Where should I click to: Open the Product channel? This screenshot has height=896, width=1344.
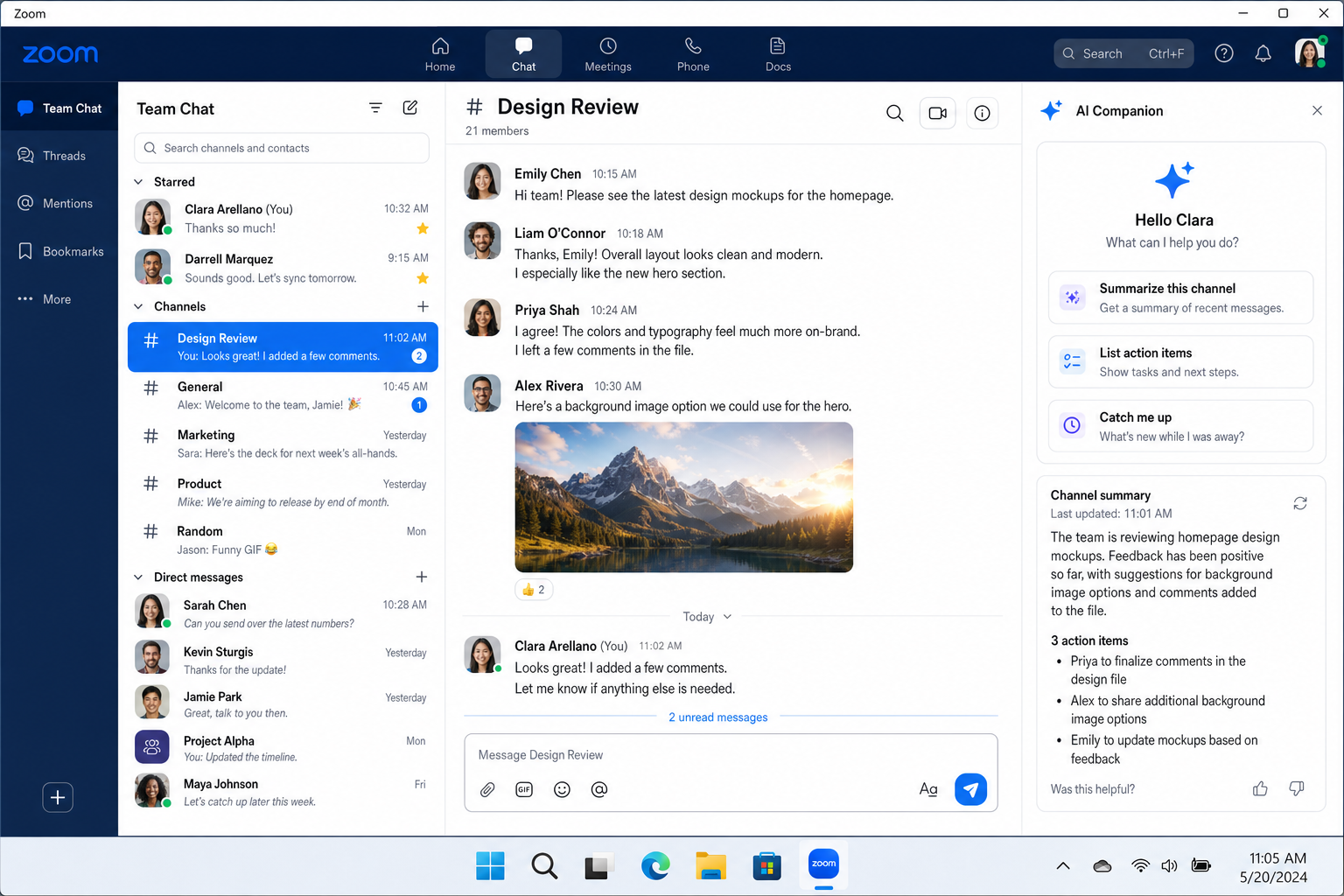(x=283, y=493)
